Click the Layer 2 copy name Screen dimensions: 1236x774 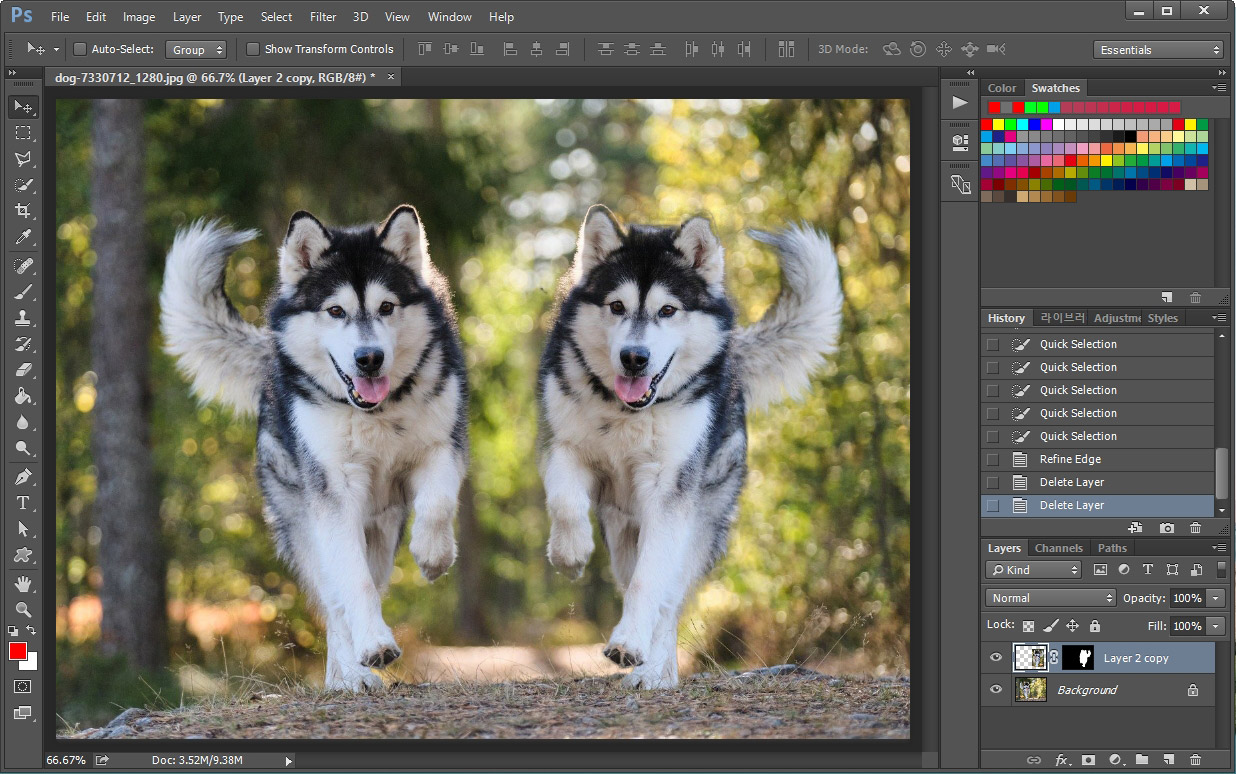[1136, 658]
